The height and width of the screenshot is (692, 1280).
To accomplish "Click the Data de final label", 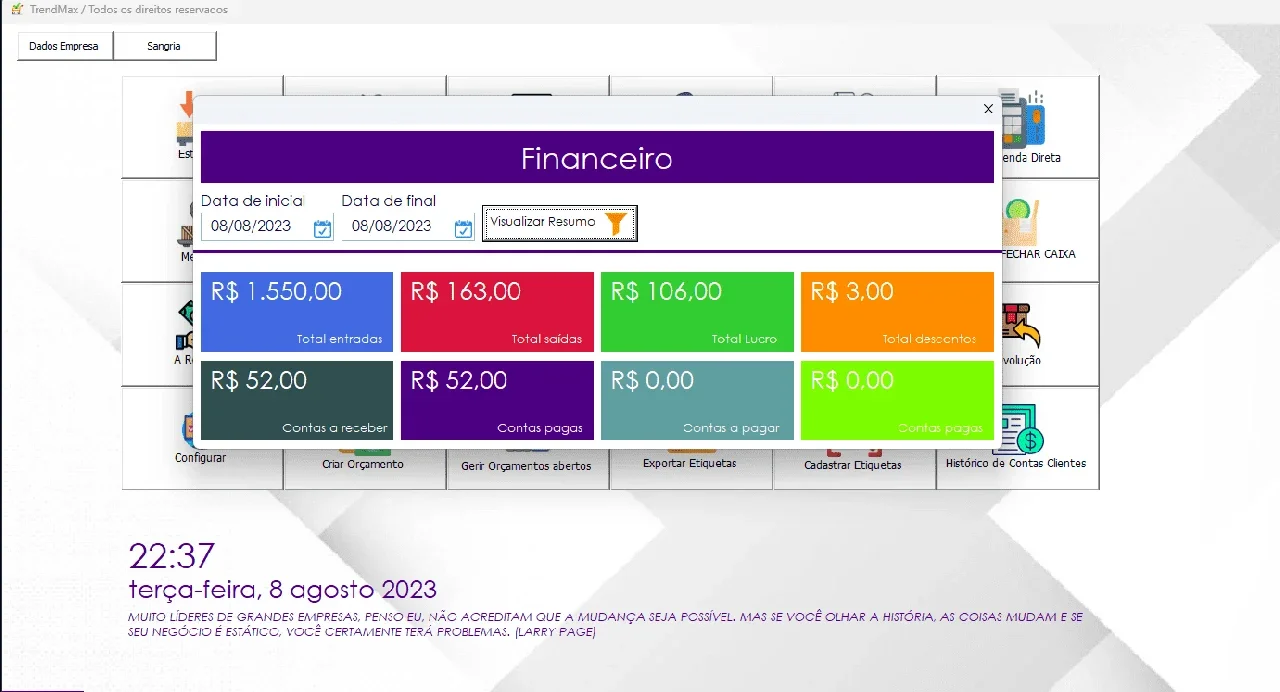I will click(389, 201).
